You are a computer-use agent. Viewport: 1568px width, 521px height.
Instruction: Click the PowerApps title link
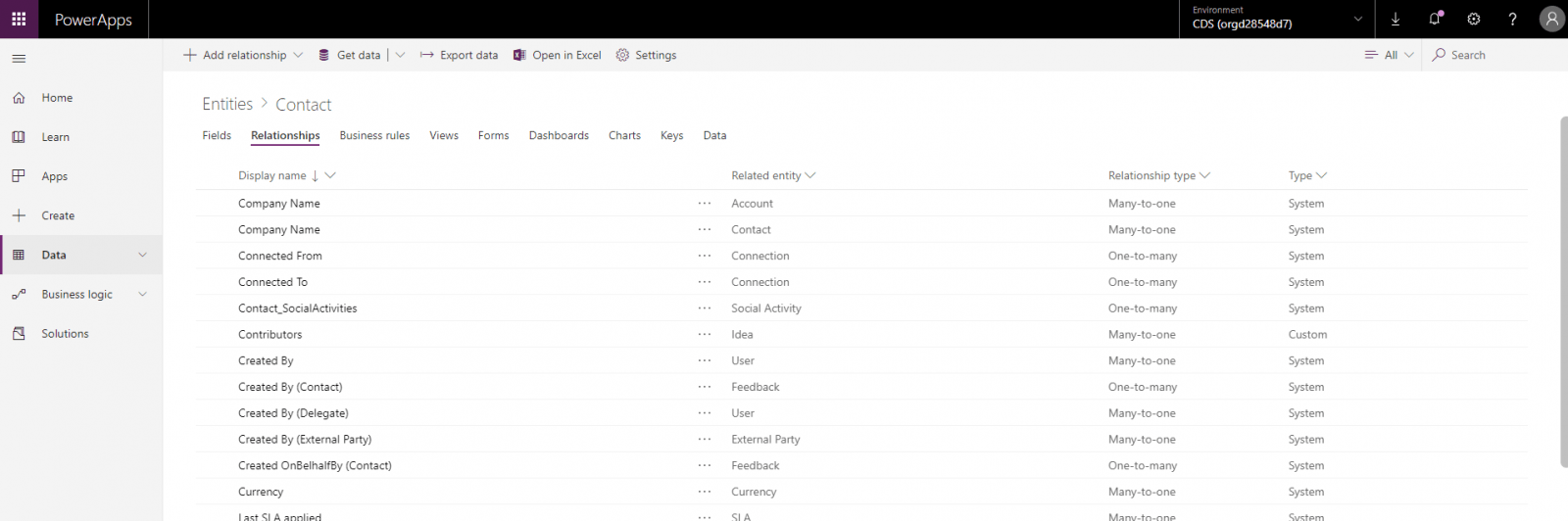click(x=93, y=20)
